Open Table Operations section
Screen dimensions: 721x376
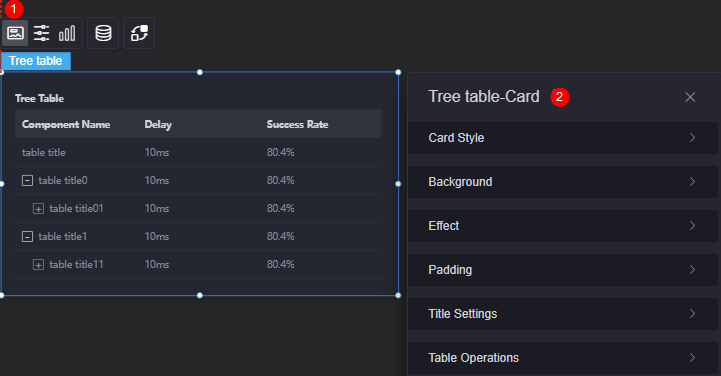point(563,358)
